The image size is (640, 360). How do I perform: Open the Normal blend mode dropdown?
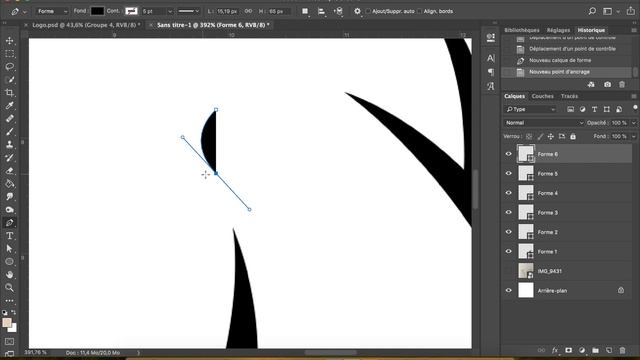point(544,122)
